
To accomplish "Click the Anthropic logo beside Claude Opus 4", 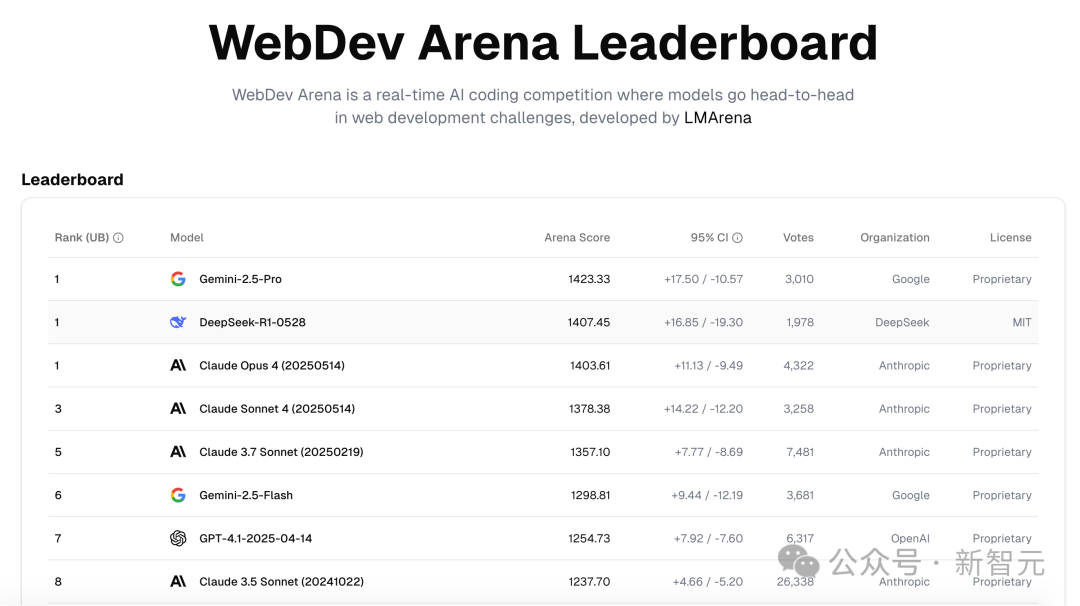I will coord(178,366).
